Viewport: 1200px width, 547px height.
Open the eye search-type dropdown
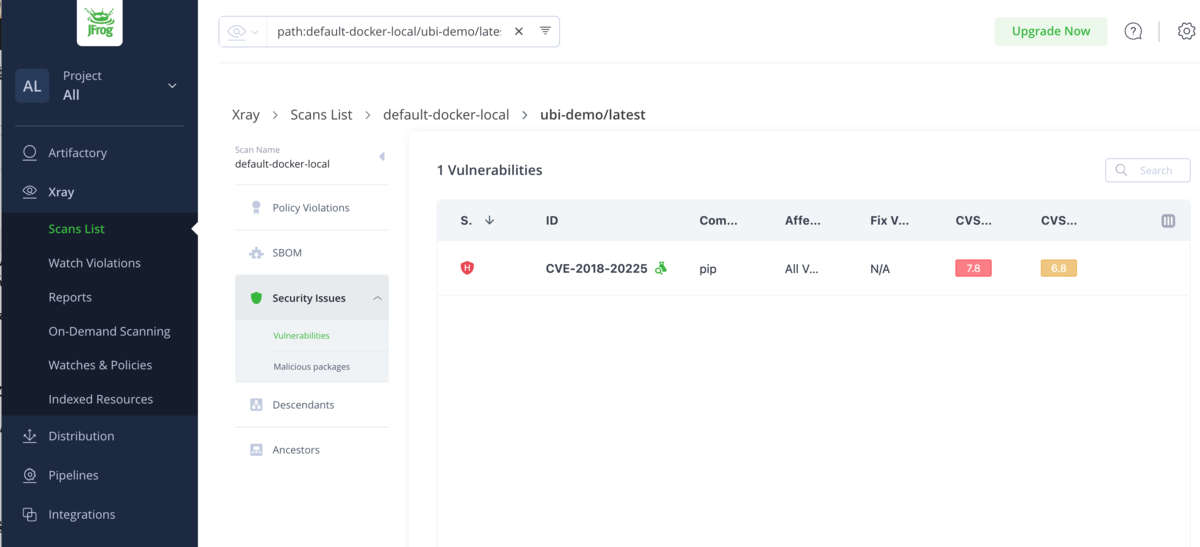click(x=243, y=32)
